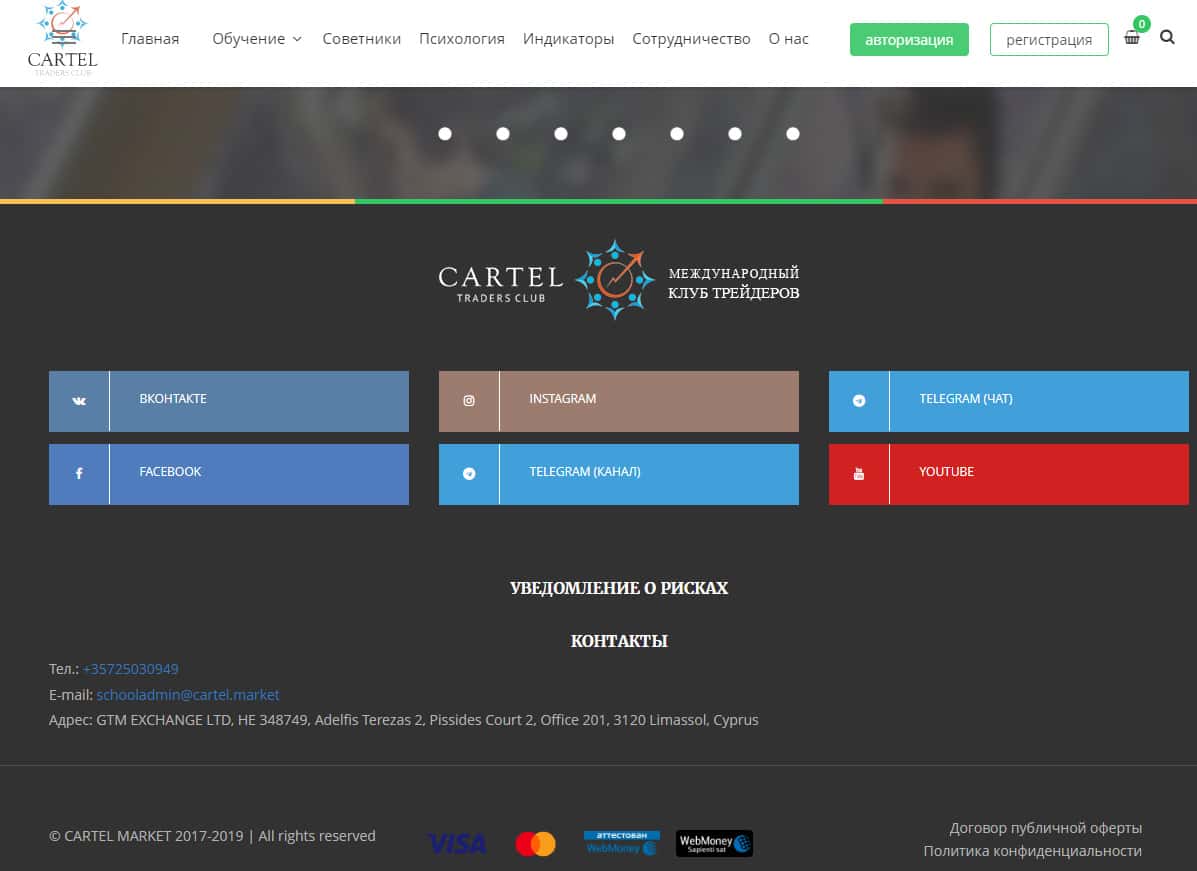Open the TELEGRAM (КАНАЛ) link
Screen dimensions: 1197x871
pos(619,474)
